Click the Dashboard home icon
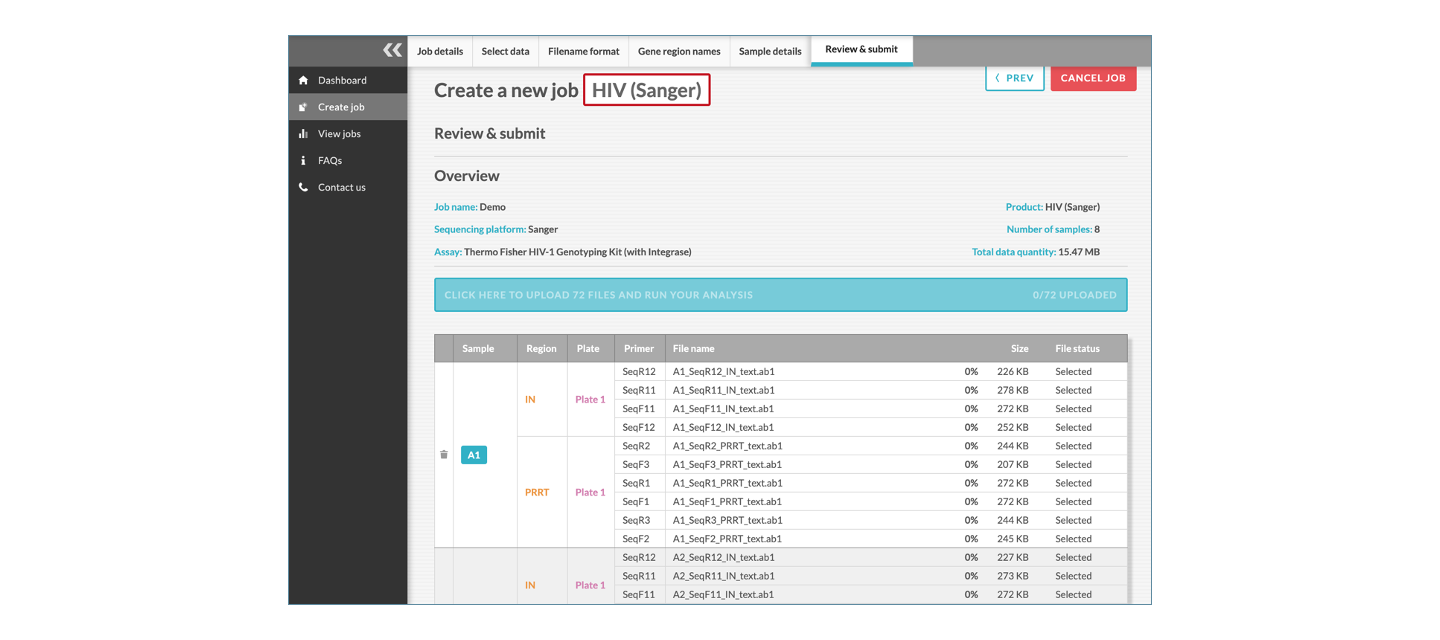This screenshot has height=640, width=1440. point(303,80)
